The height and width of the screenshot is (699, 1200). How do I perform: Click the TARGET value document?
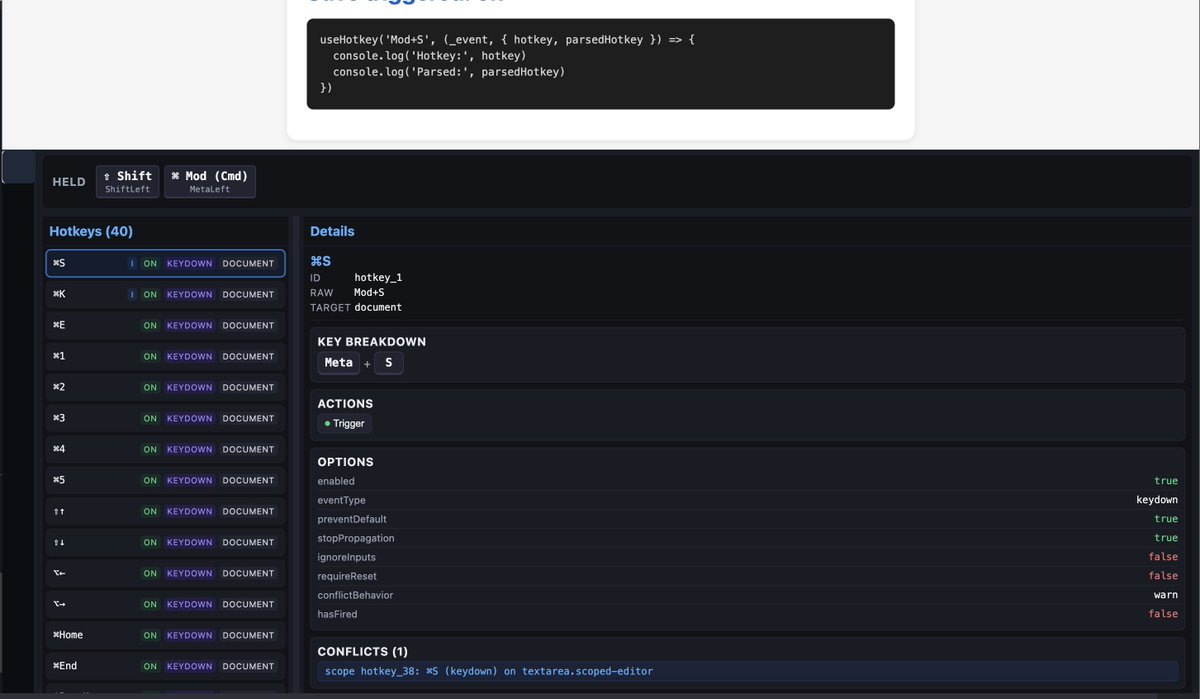pyautogui.click(x=378, y=307)
